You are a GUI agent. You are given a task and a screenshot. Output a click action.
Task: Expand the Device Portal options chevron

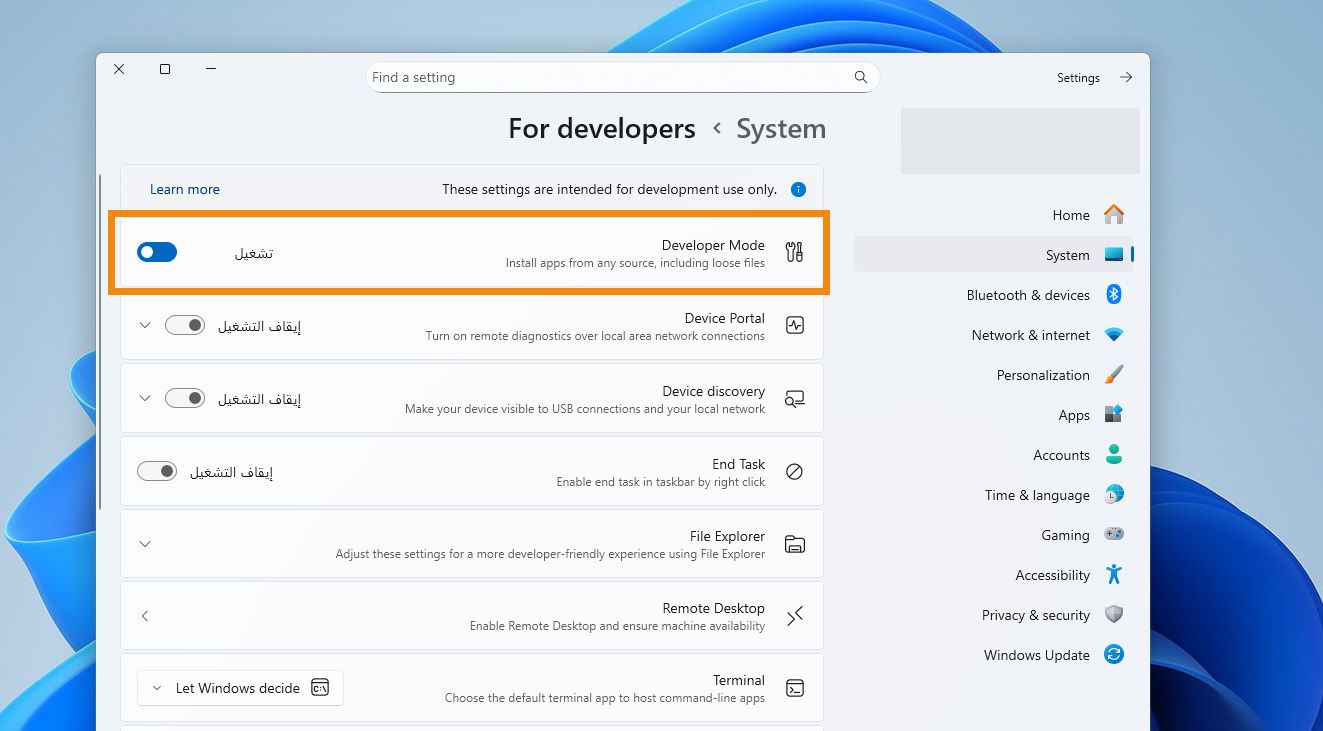(145, 325)
